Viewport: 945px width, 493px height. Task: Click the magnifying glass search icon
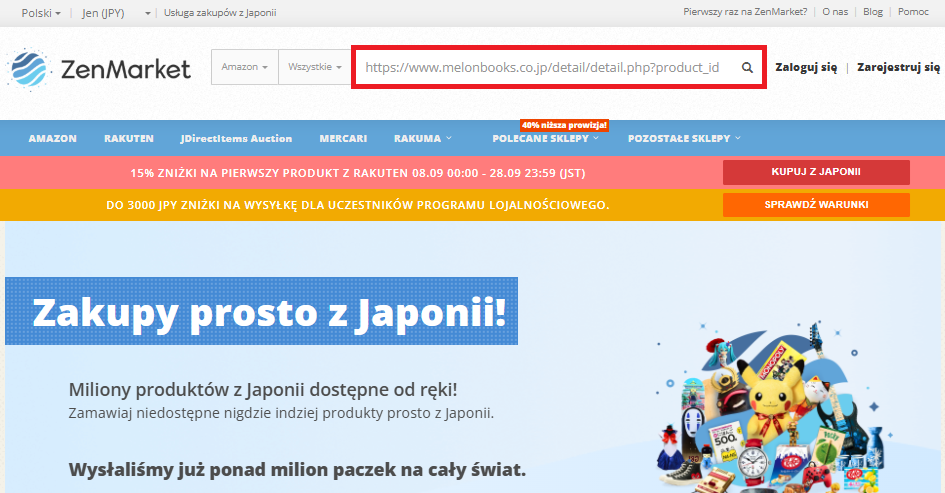pos(747,68)
